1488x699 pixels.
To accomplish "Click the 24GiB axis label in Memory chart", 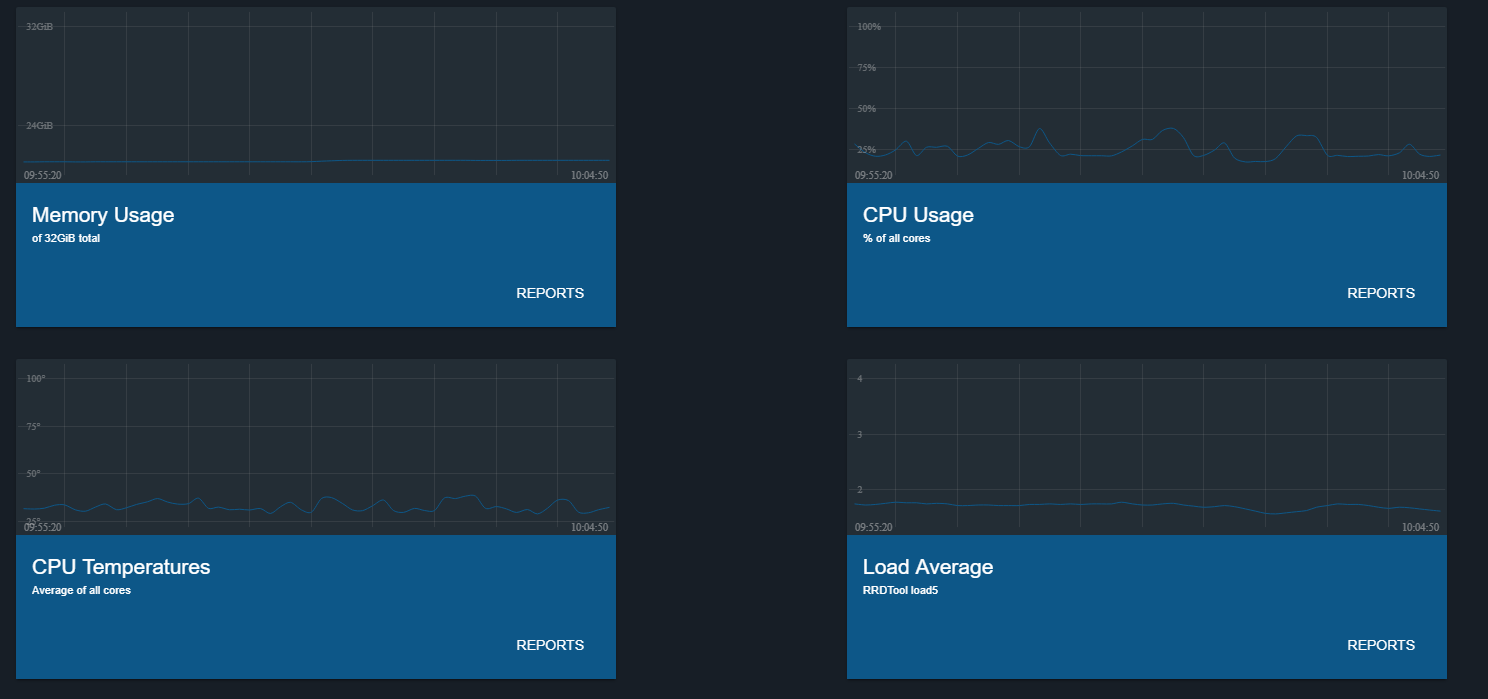I will (x=39, y=125).
